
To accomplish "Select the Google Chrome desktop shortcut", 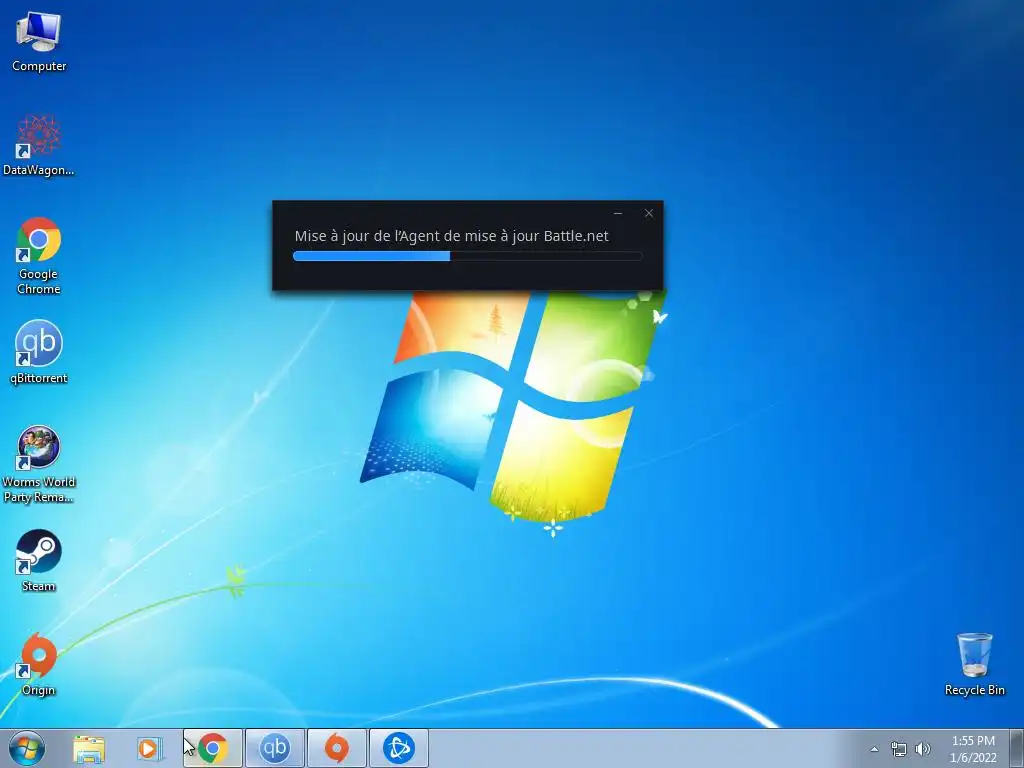I will 39,256.
